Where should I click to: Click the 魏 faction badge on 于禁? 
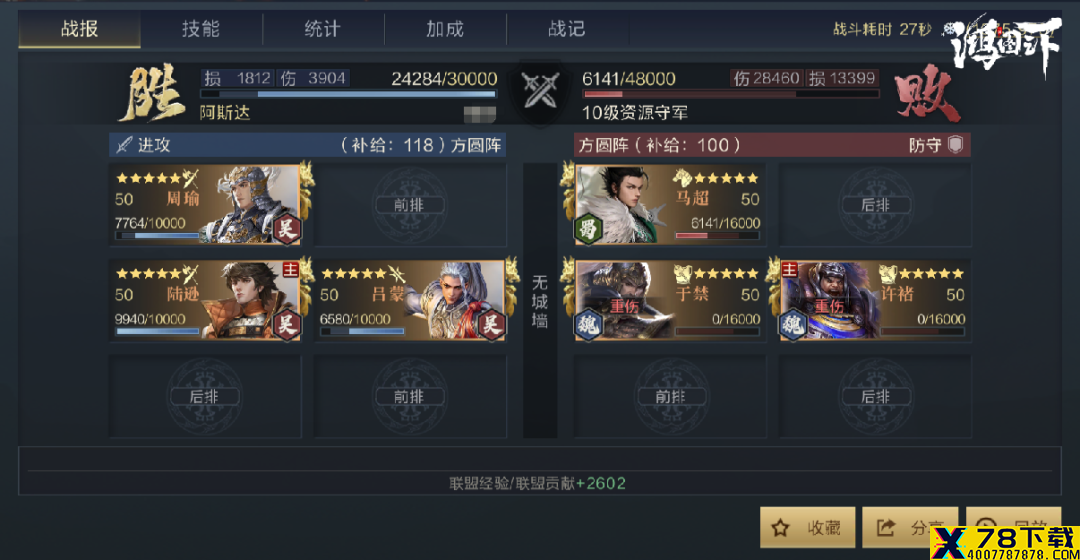(x=588, y=324)
